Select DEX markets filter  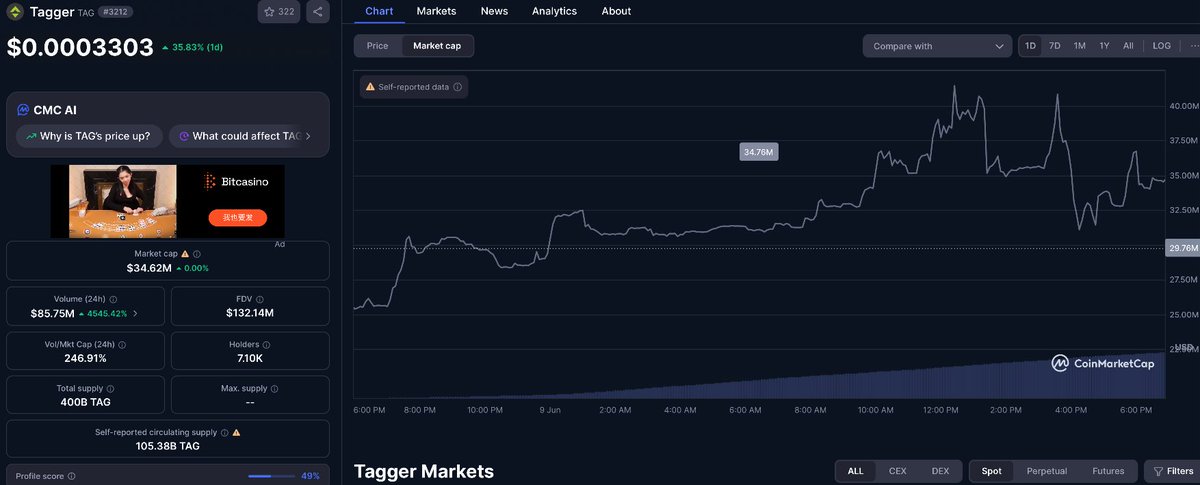[940, 471]
